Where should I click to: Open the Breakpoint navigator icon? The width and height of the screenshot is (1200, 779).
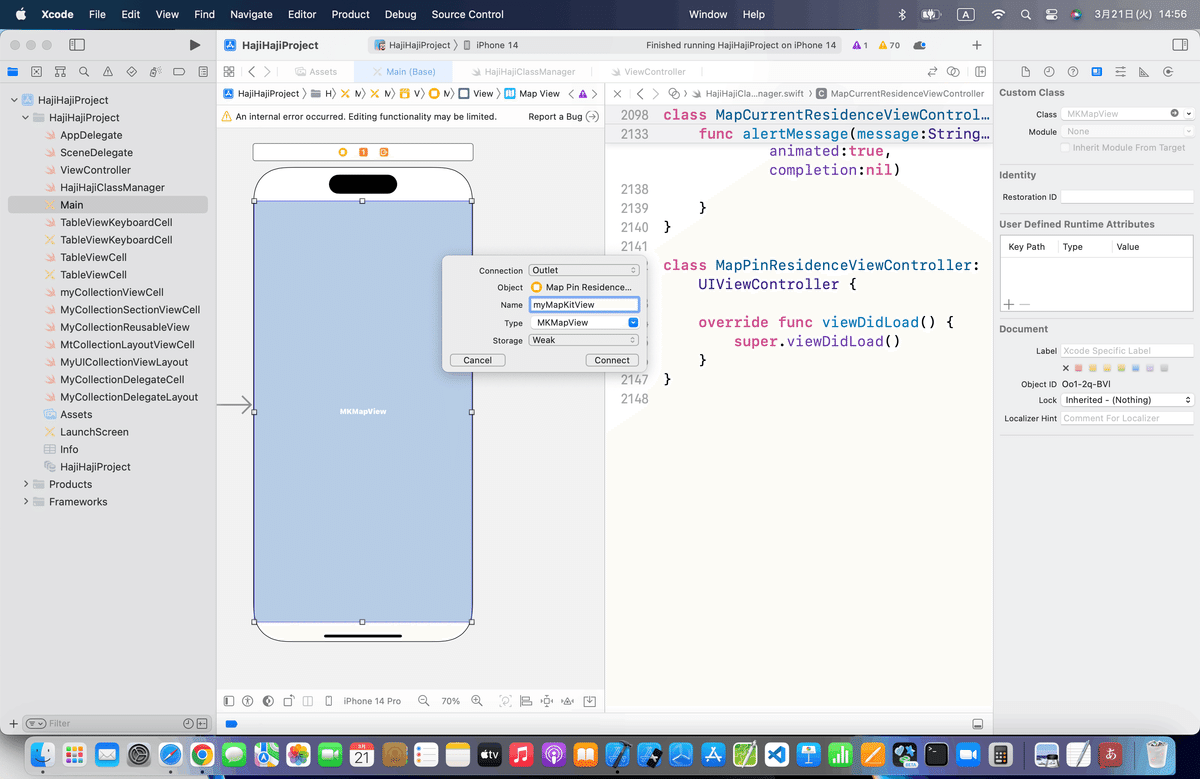(x=180, y=72)
